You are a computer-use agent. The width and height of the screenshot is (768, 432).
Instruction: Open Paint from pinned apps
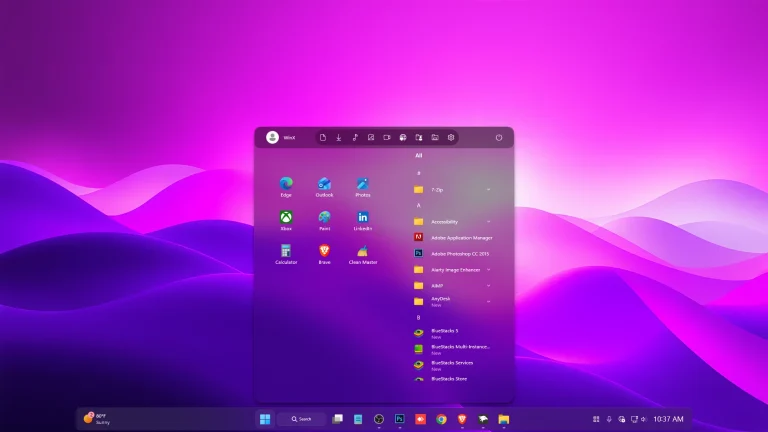(x=324, y=220)
